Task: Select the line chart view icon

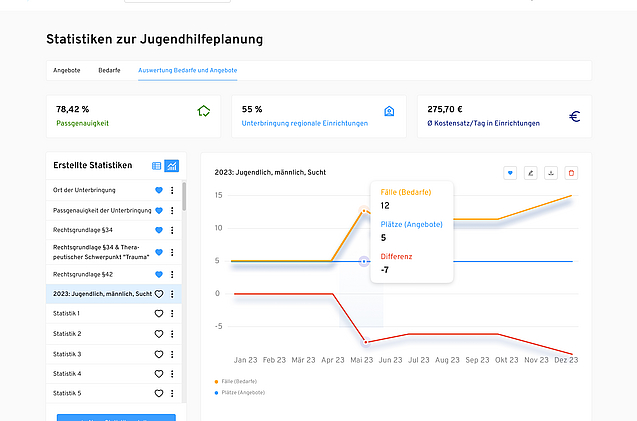Action: click(x=172, y=166)
